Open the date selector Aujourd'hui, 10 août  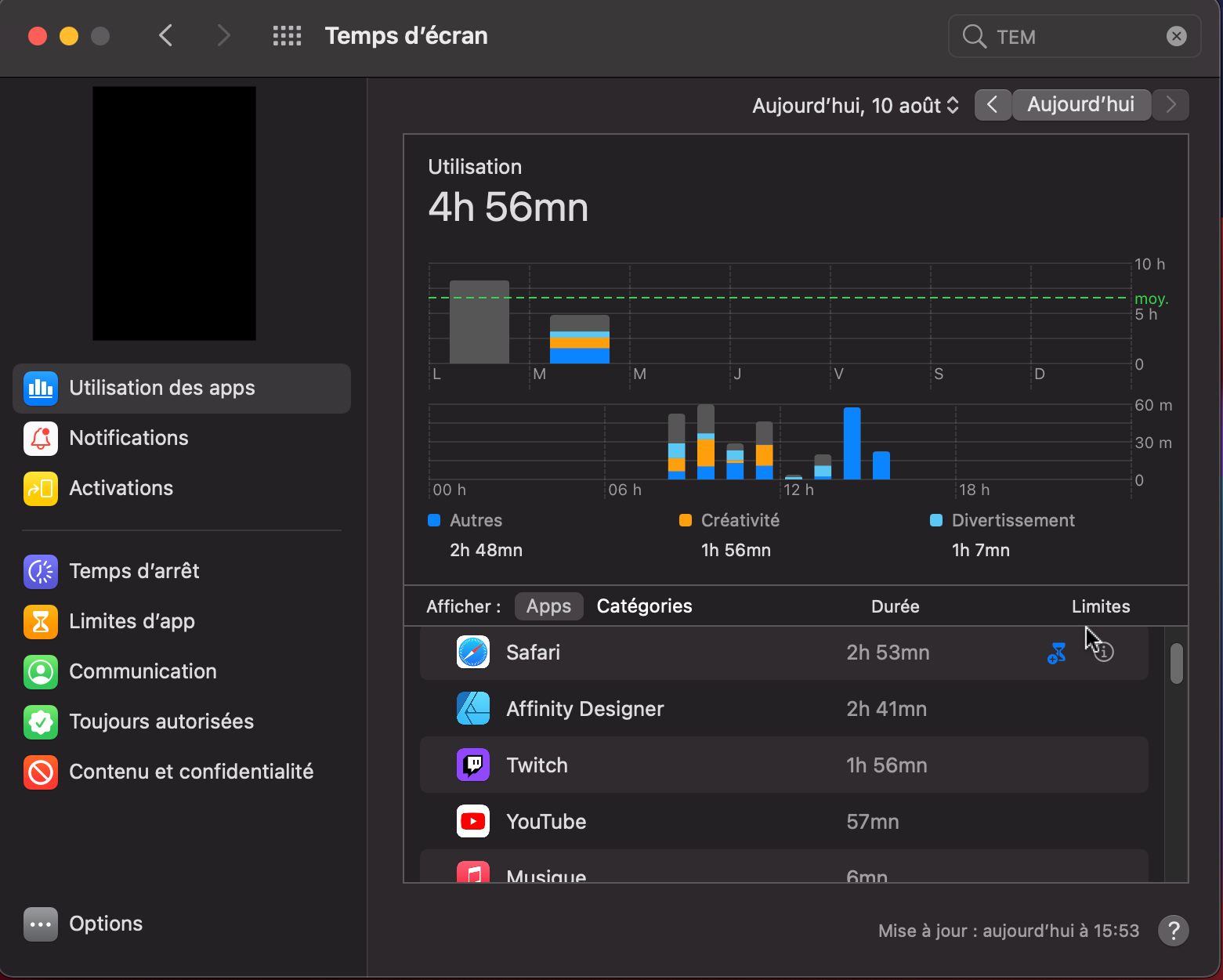click(856, 106)
